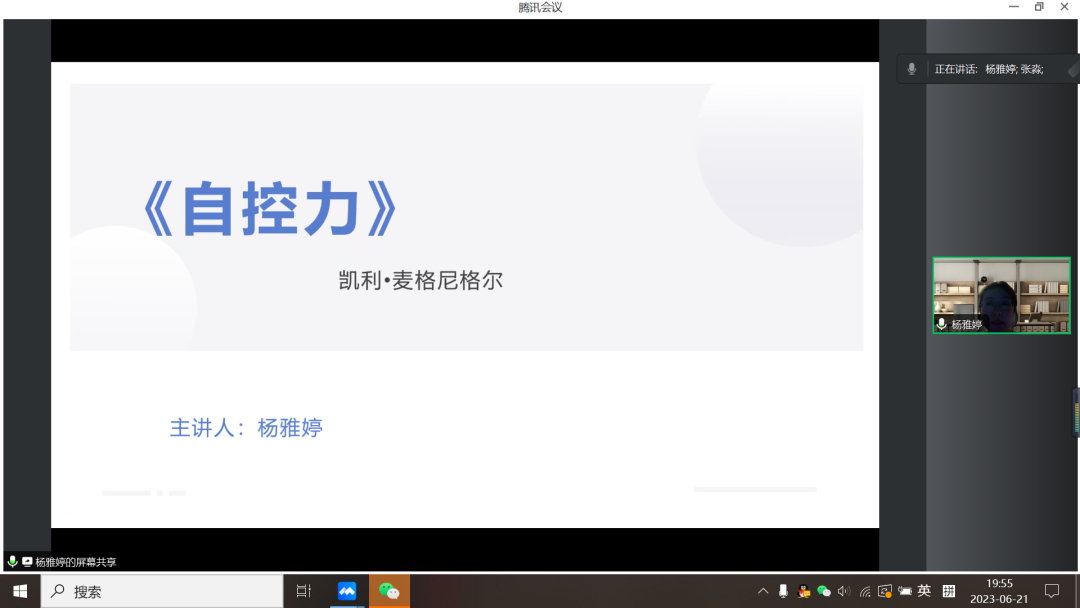
Task: Open the notification center
Action: [x=1052, y=591]
